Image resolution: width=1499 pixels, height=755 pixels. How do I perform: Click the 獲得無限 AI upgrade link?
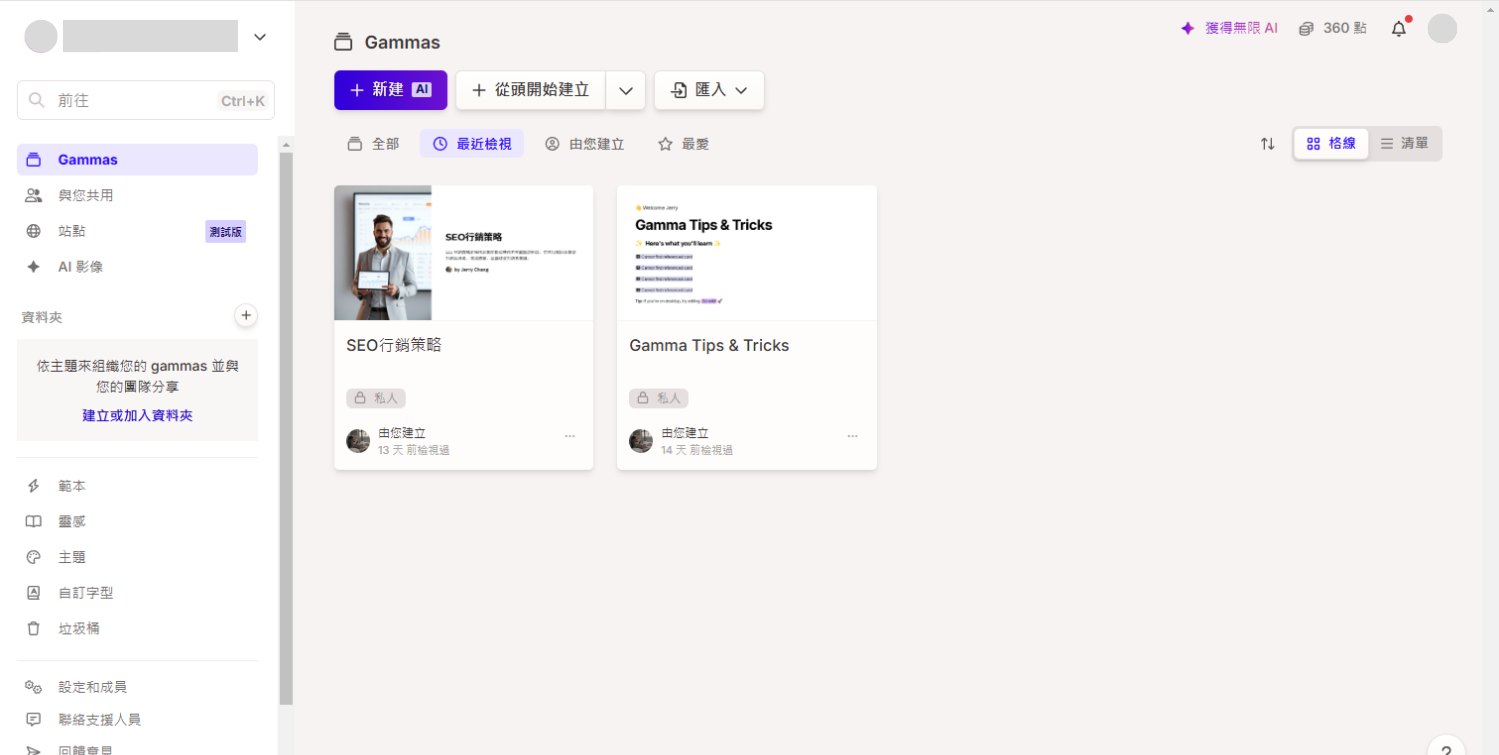pos(1229,29)
